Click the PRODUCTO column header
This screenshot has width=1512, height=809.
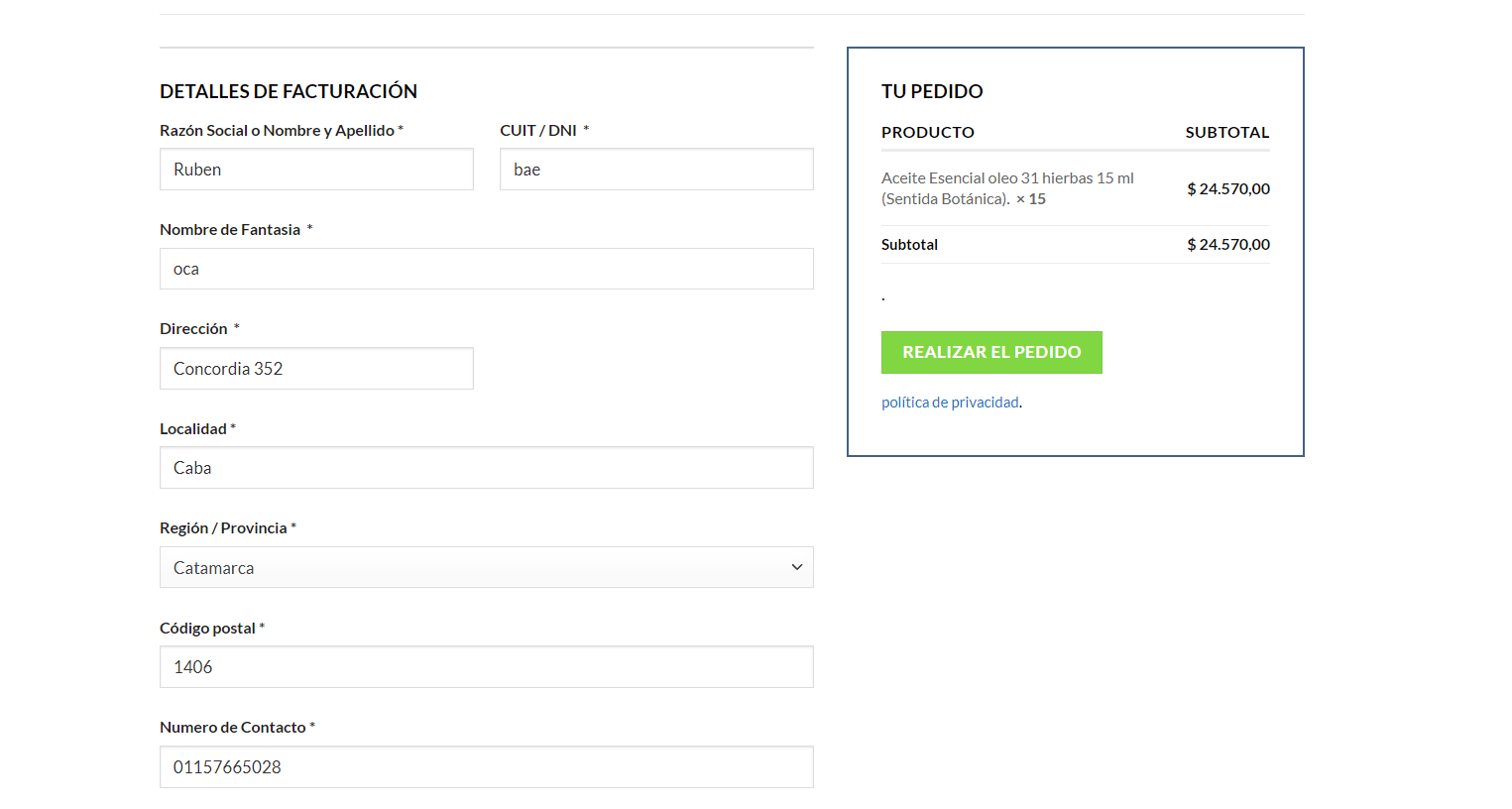(928, 132)
